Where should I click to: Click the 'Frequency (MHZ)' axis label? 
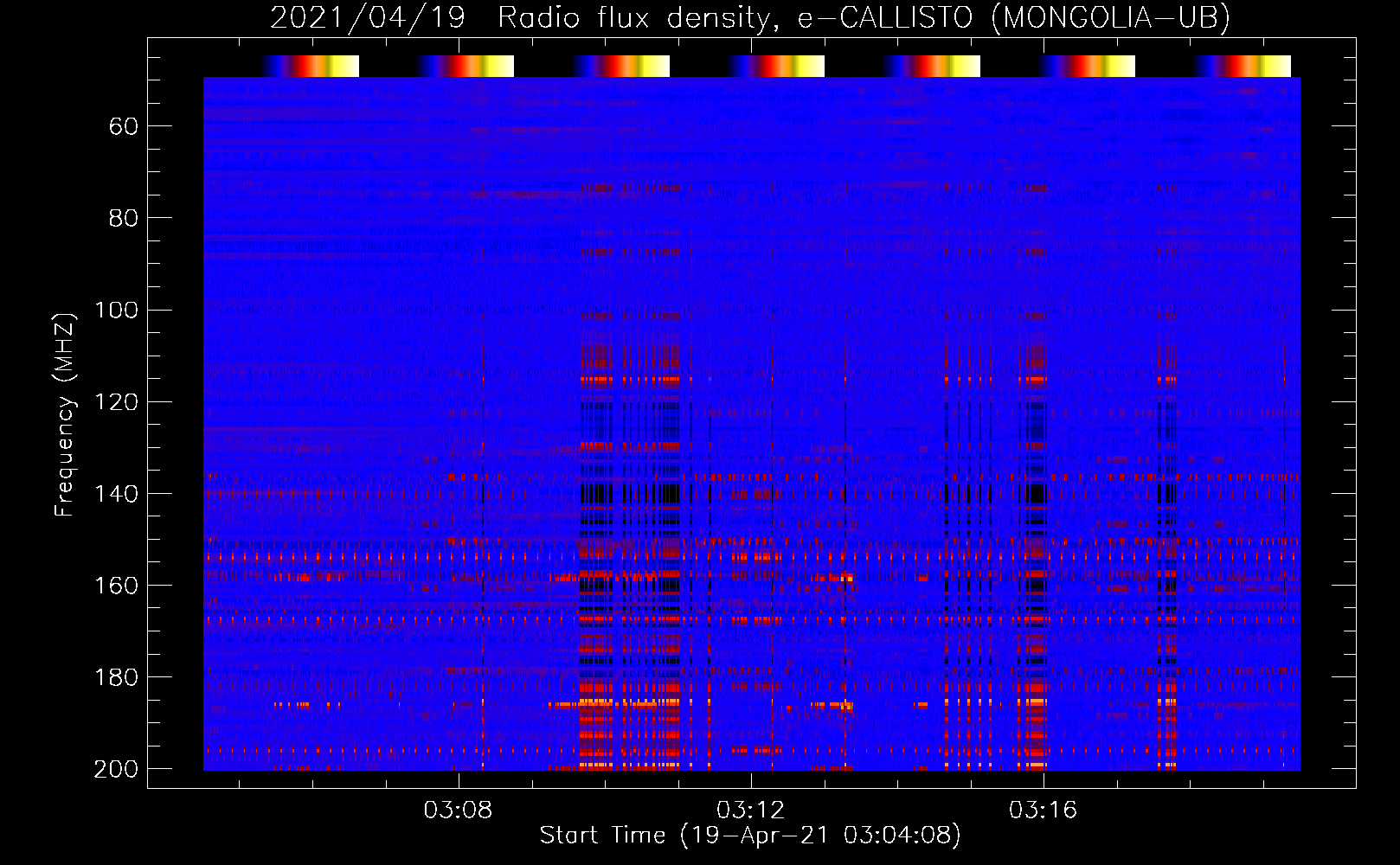tap(65, 414)
